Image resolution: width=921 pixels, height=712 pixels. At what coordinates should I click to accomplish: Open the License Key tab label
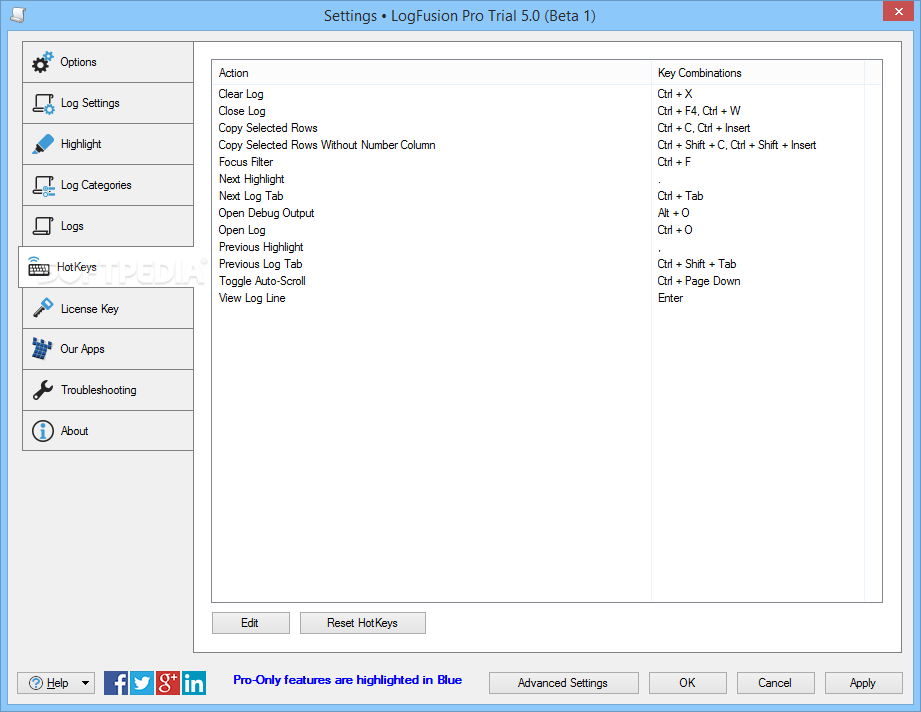pos(90,308)
